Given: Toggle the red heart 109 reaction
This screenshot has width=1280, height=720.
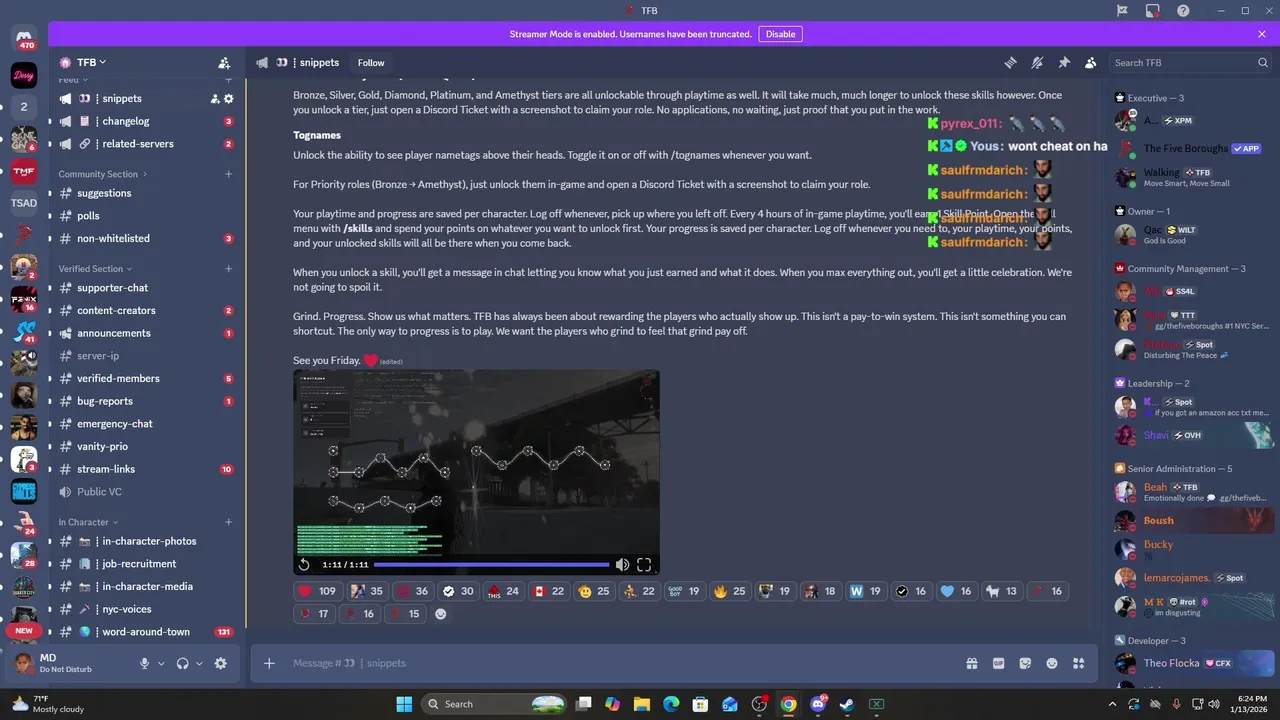Looking at the screenshot, I should [316, 591].
